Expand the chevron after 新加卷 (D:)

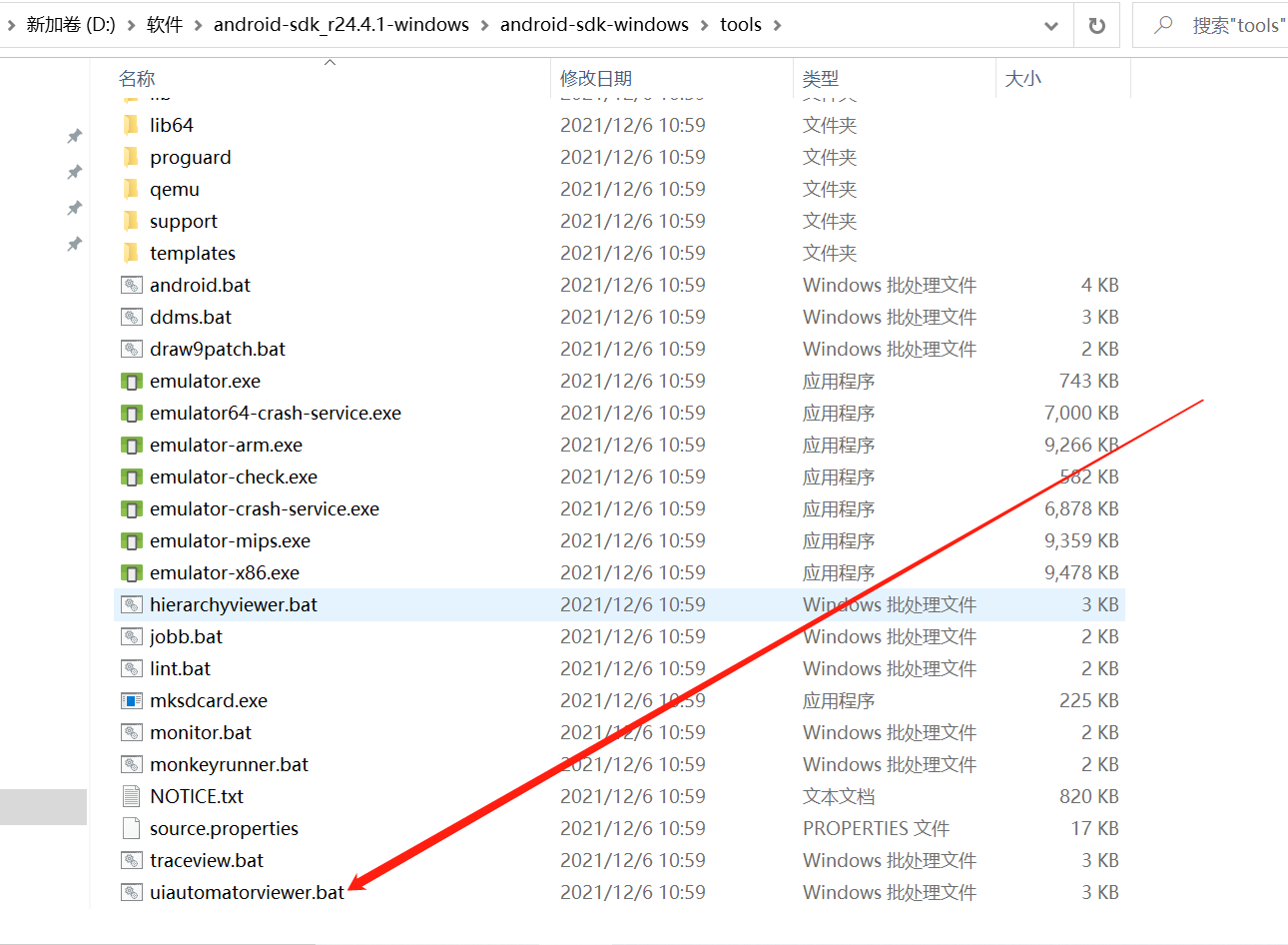pyautogui.click(x=131, y=25)
